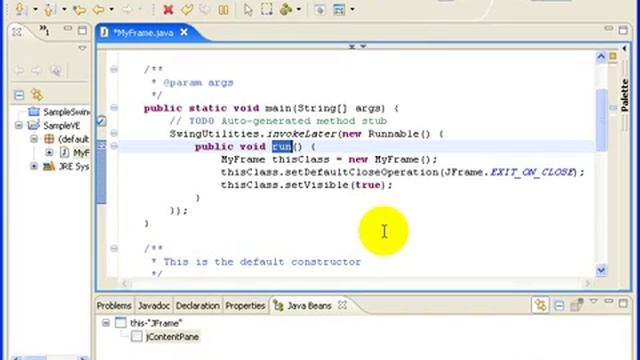Collapse the SampleVE project node

click(19, 125)
